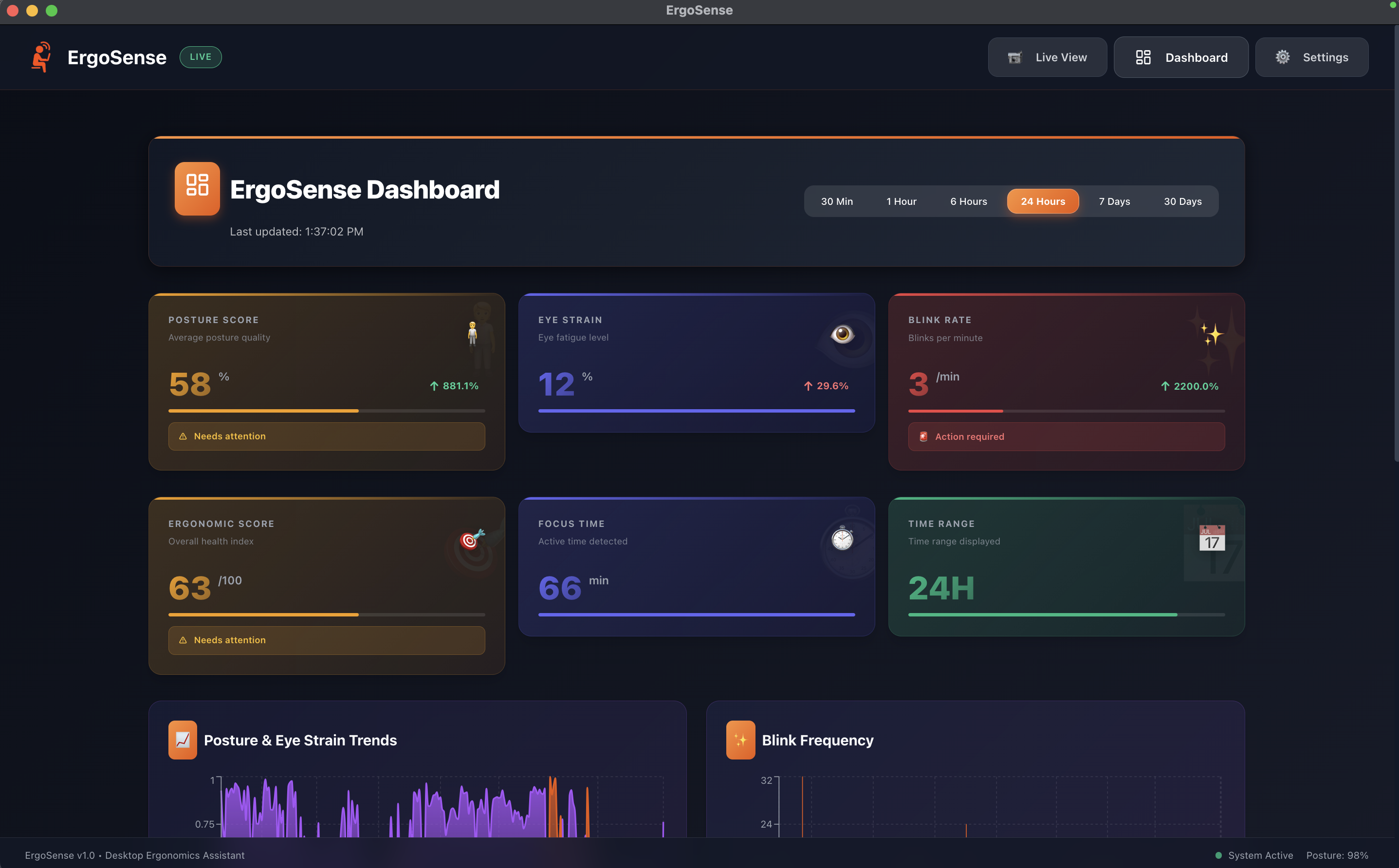This screenshot has height=868, width=1399.
Task: Click the target icon on the Ergonomic Score card
Action: 470,540
